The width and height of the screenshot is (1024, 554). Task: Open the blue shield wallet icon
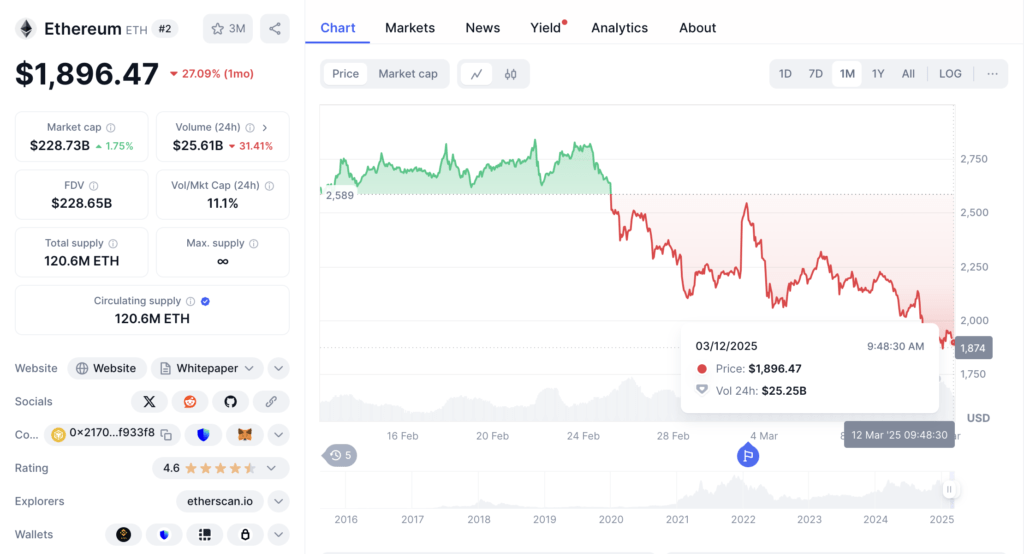164,534
